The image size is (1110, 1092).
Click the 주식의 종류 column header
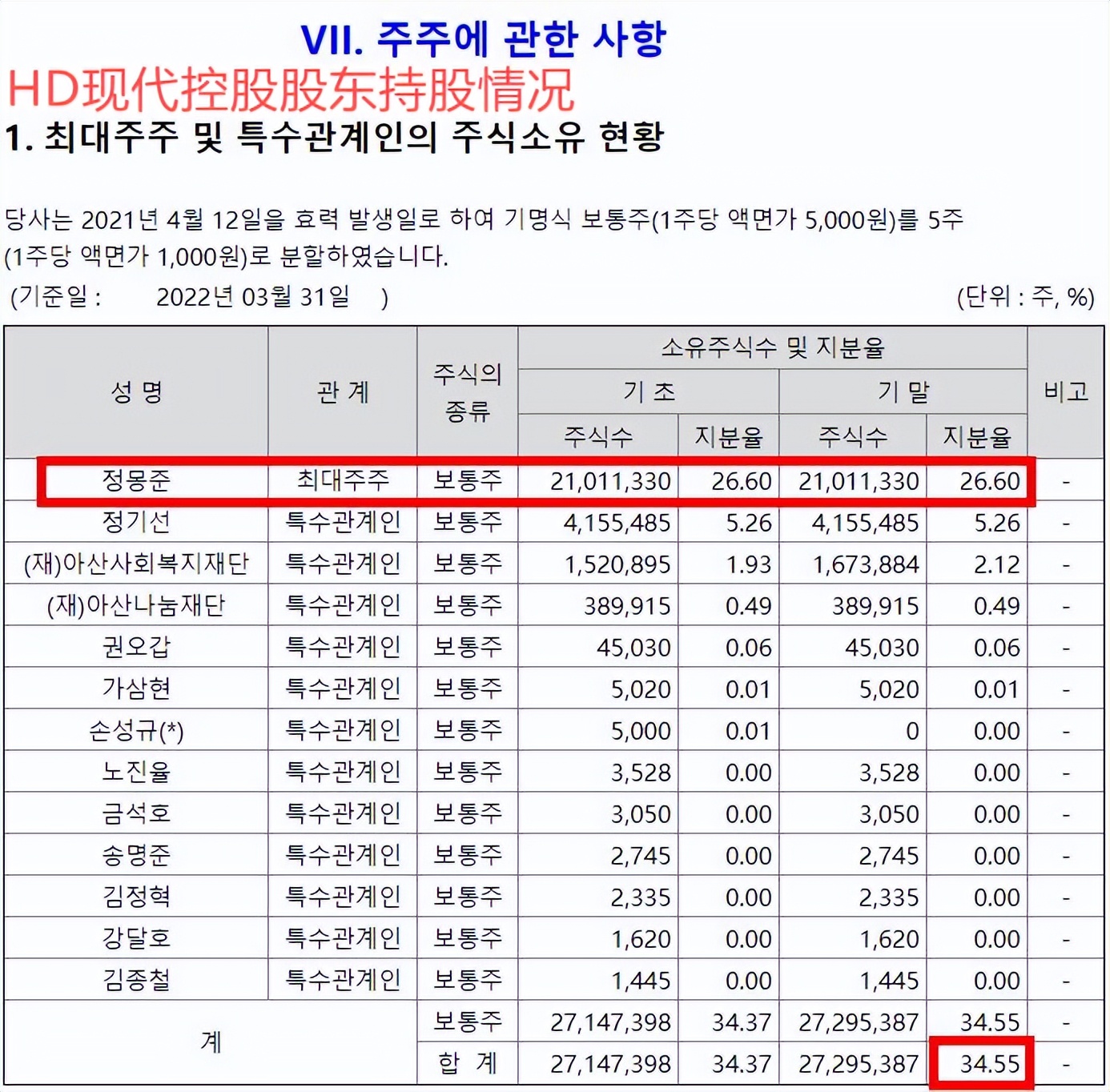(x=468, y=392)
